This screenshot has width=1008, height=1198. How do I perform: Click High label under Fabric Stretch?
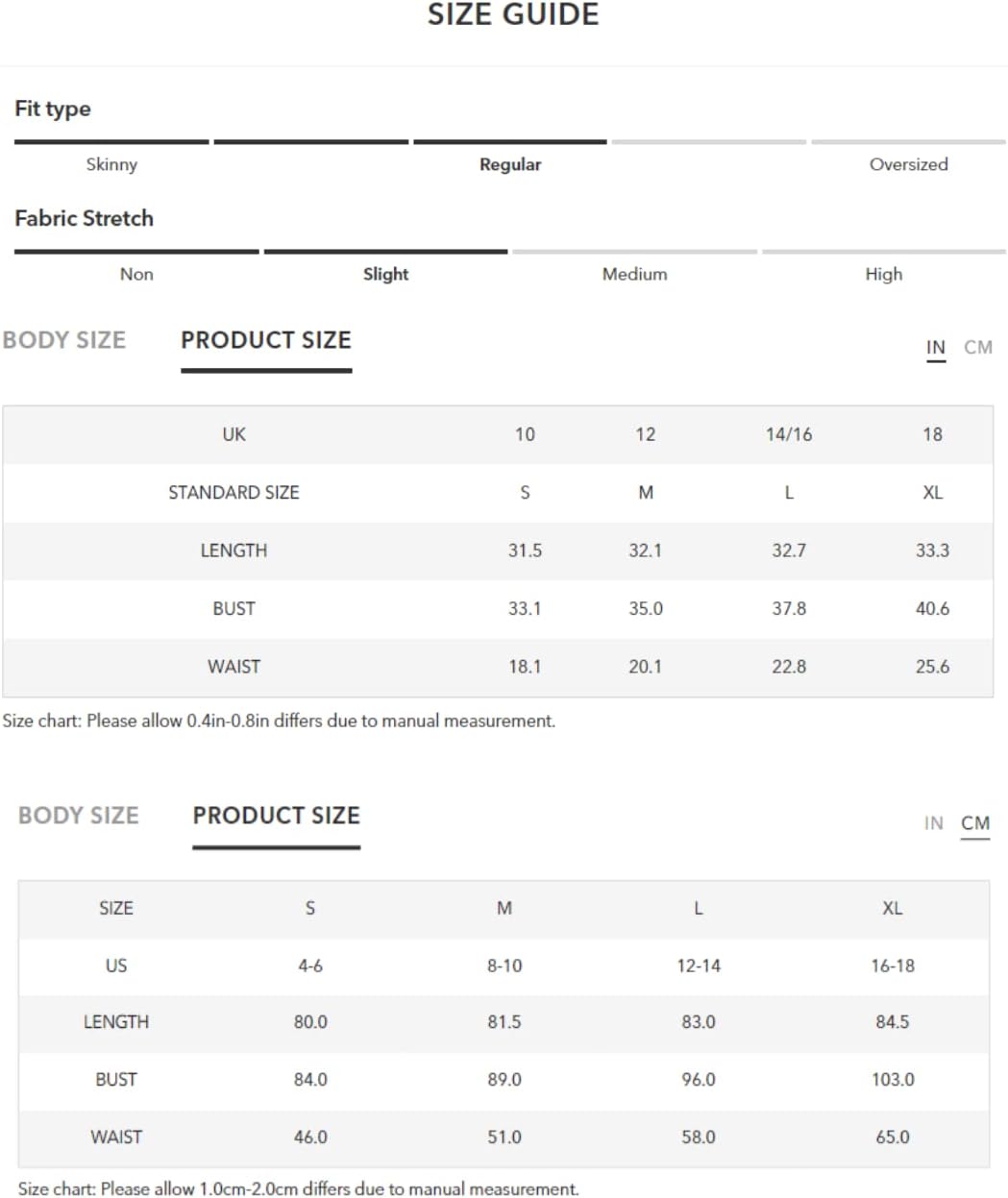[x=883, y=274]
